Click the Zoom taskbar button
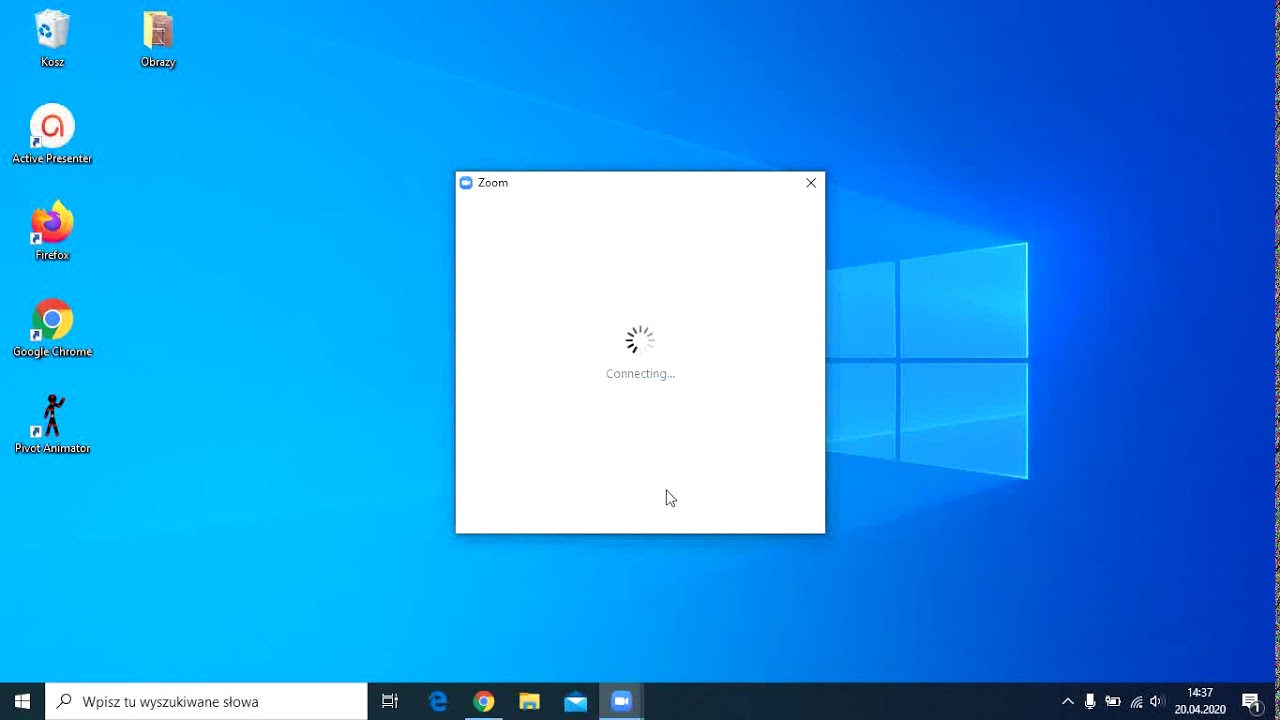 [622, 702]
